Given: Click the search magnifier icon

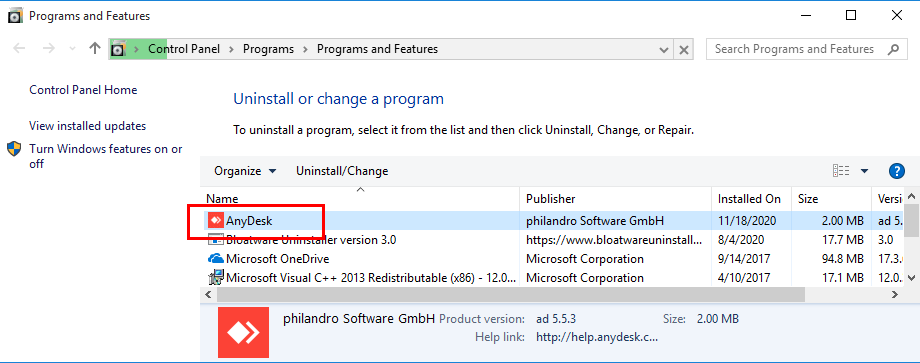Looking at the screenshot, I should [893, 49].
